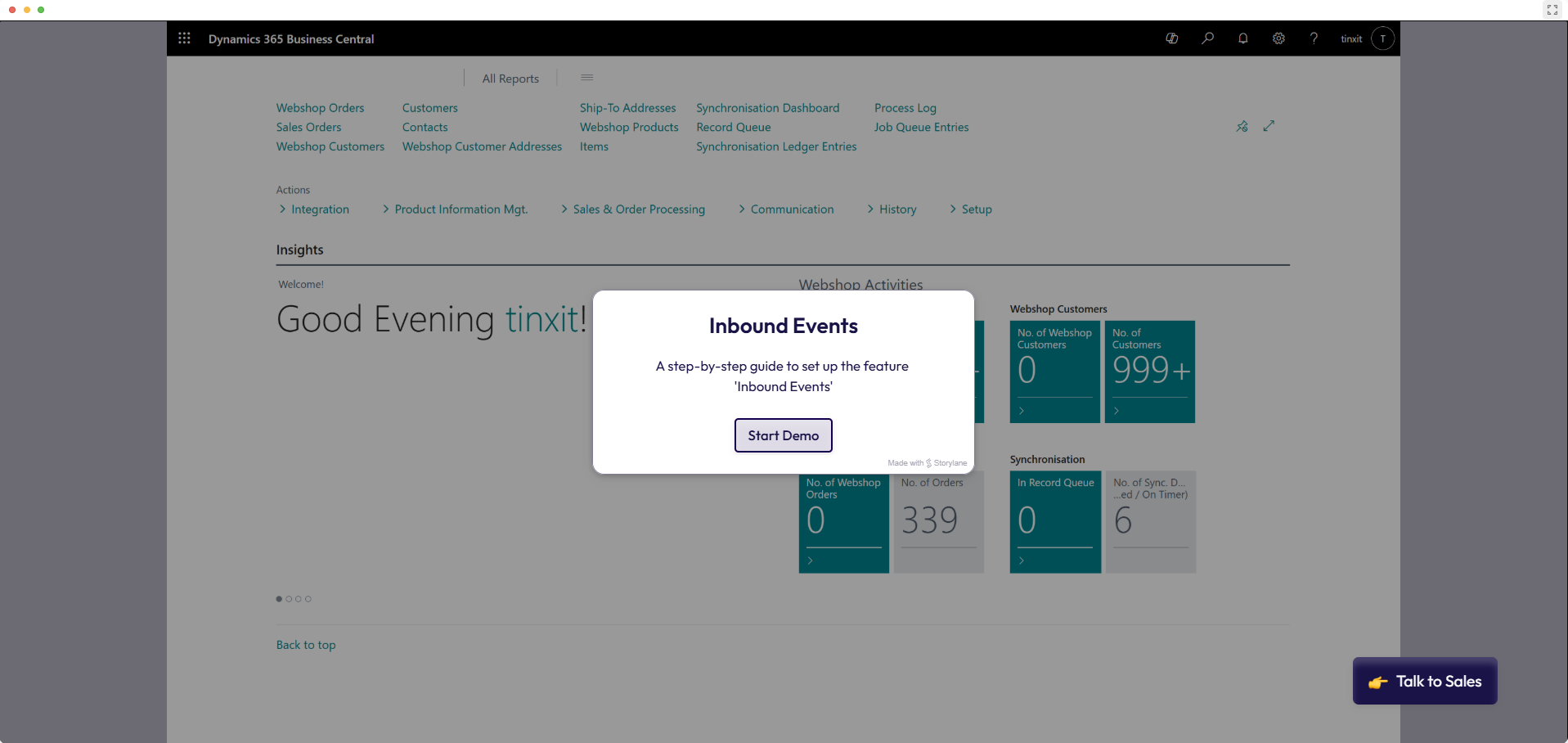
Task: Click the expand page arrows icon
Action: pyautogui.click(x=1269, y=126)
